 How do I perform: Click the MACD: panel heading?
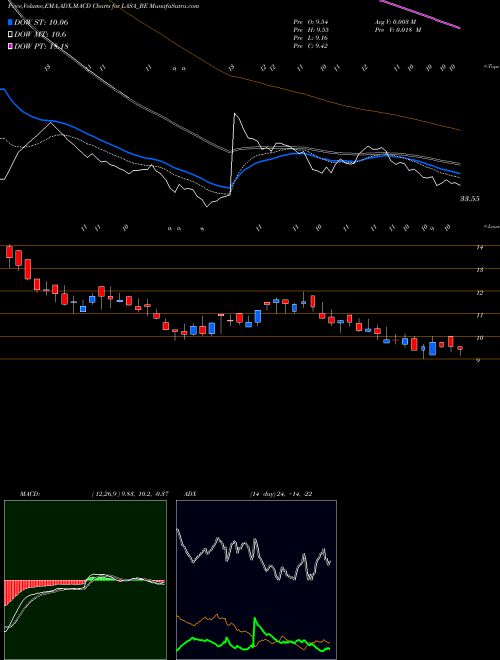pos(29,494)
